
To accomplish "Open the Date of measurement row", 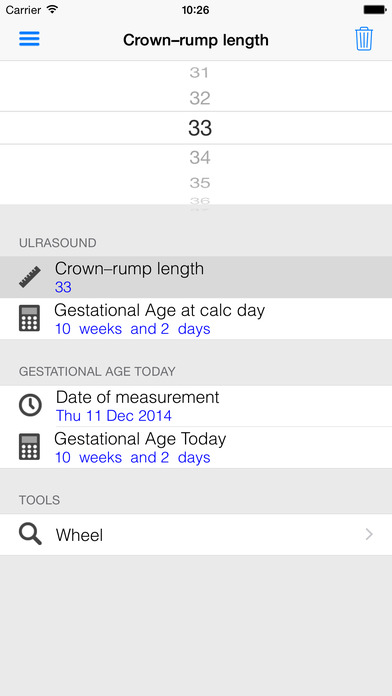I will click(x=196, y=406).
